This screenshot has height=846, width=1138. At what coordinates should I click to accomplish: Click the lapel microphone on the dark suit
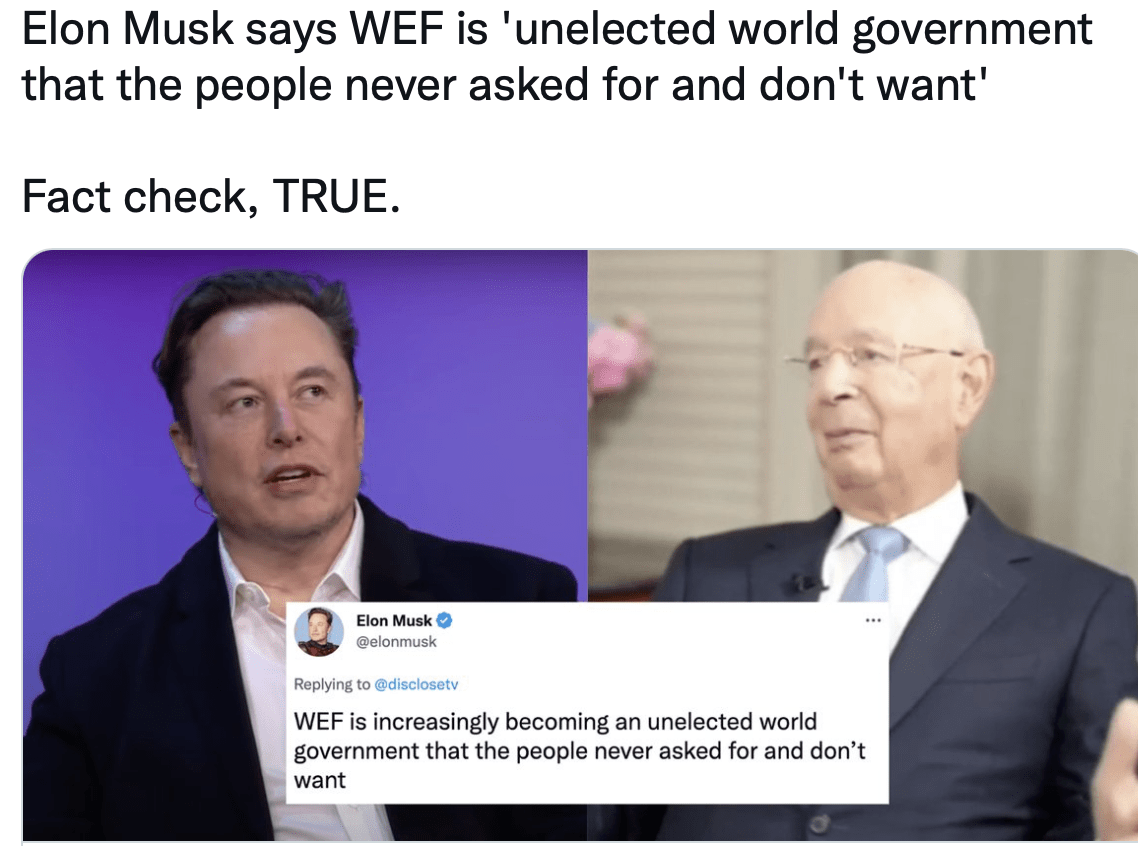(806, 583)
